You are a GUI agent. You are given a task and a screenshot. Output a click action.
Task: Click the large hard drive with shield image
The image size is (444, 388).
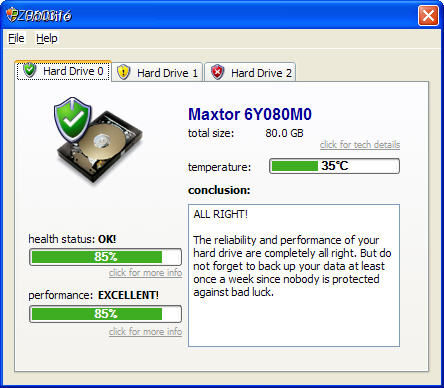(x=99, y=140)
